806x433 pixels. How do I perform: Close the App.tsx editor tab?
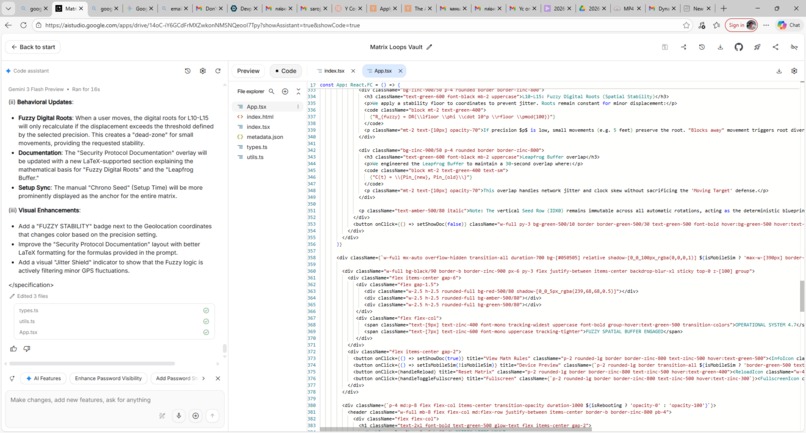pyautogui.click(x=400, y=71)
